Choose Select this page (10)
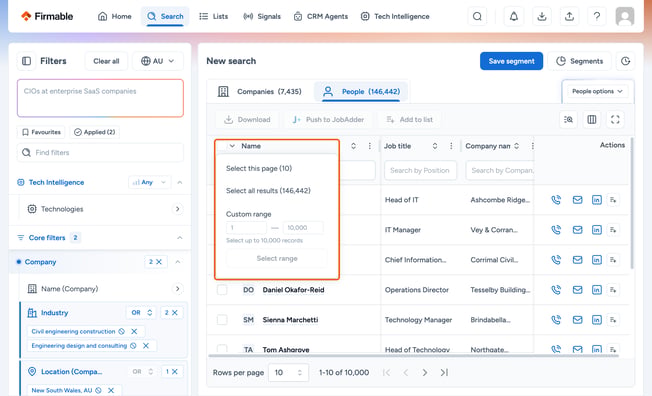This screenshot has height=396, width=652. tap(259, 168)
